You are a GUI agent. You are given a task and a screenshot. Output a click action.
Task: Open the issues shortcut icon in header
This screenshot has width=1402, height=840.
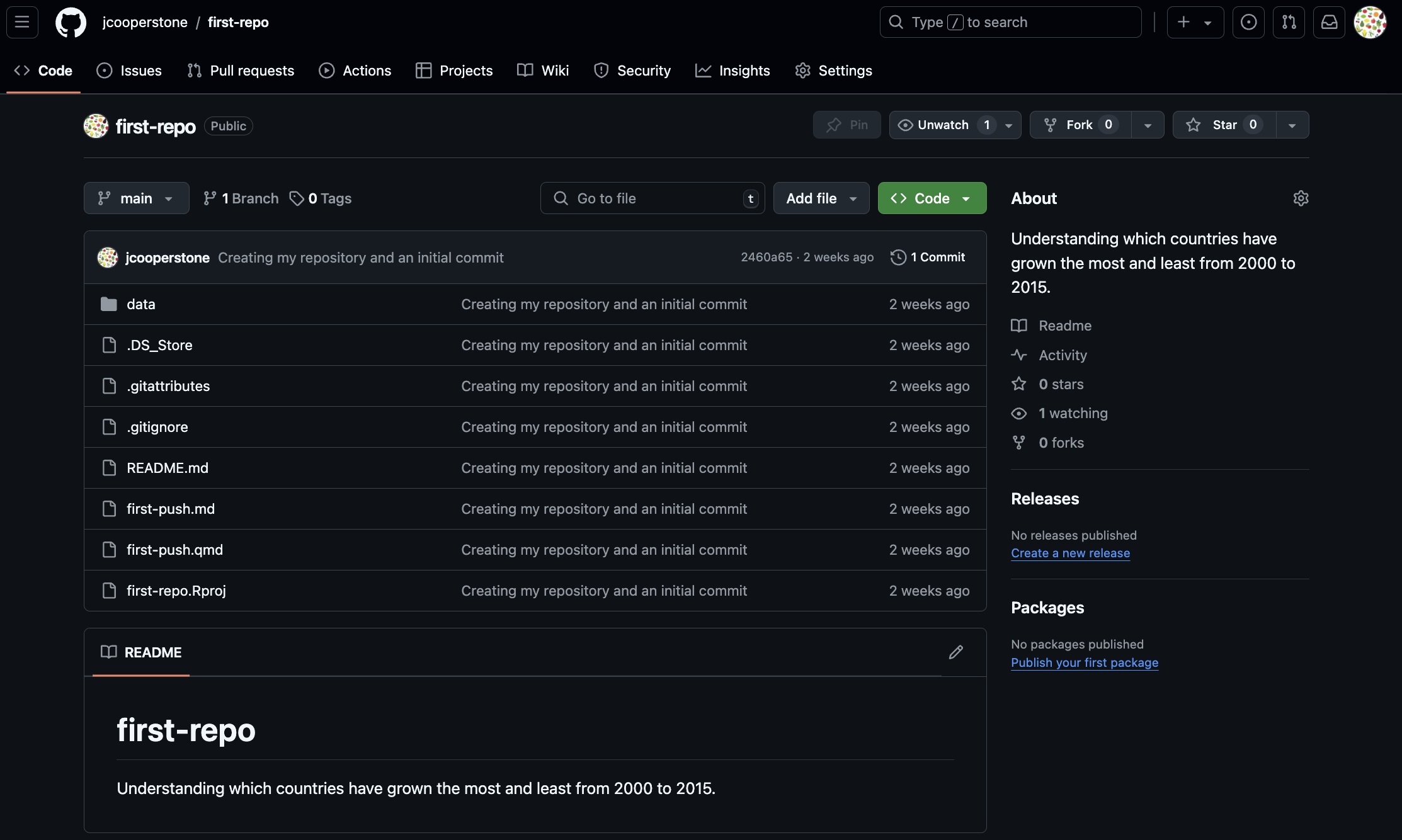(x=1248, y=22)
